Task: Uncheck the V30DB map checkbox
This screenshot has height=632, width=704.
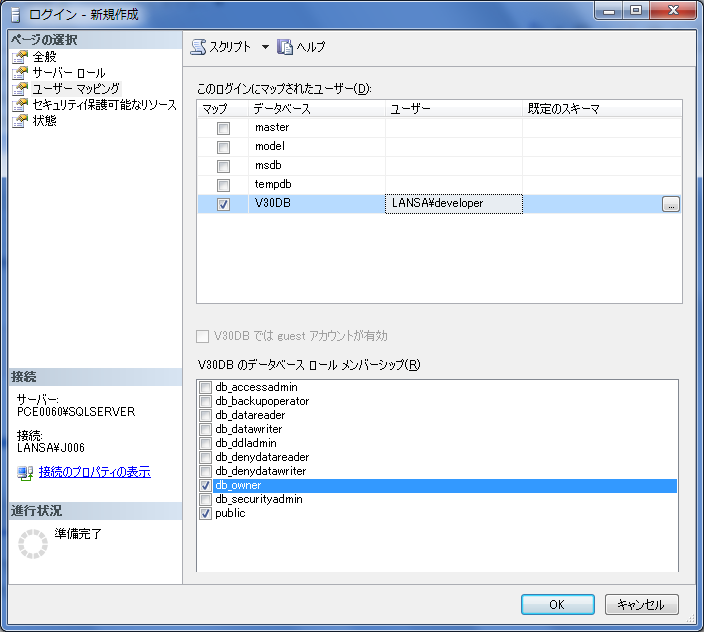Action: pyautogui.click(x=223, y=204)
